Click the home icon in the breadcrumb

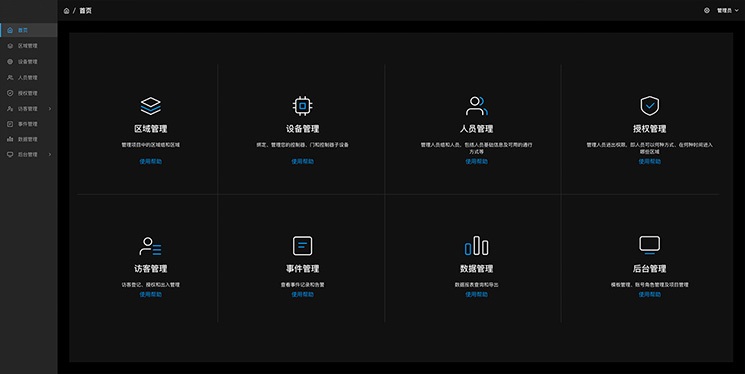[67, 11]
